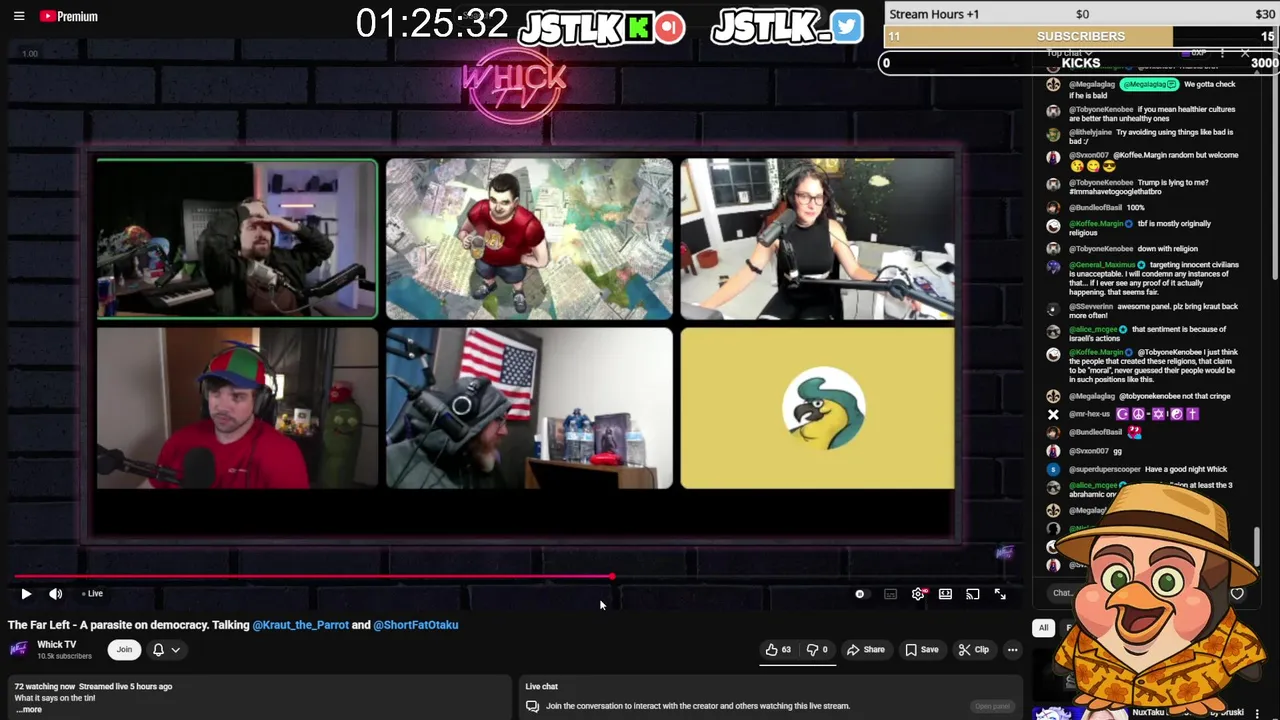Viewport: 1280px width, 720px height.
Task: Select the woman with glasses webcam tile
Action: (818, 239)
